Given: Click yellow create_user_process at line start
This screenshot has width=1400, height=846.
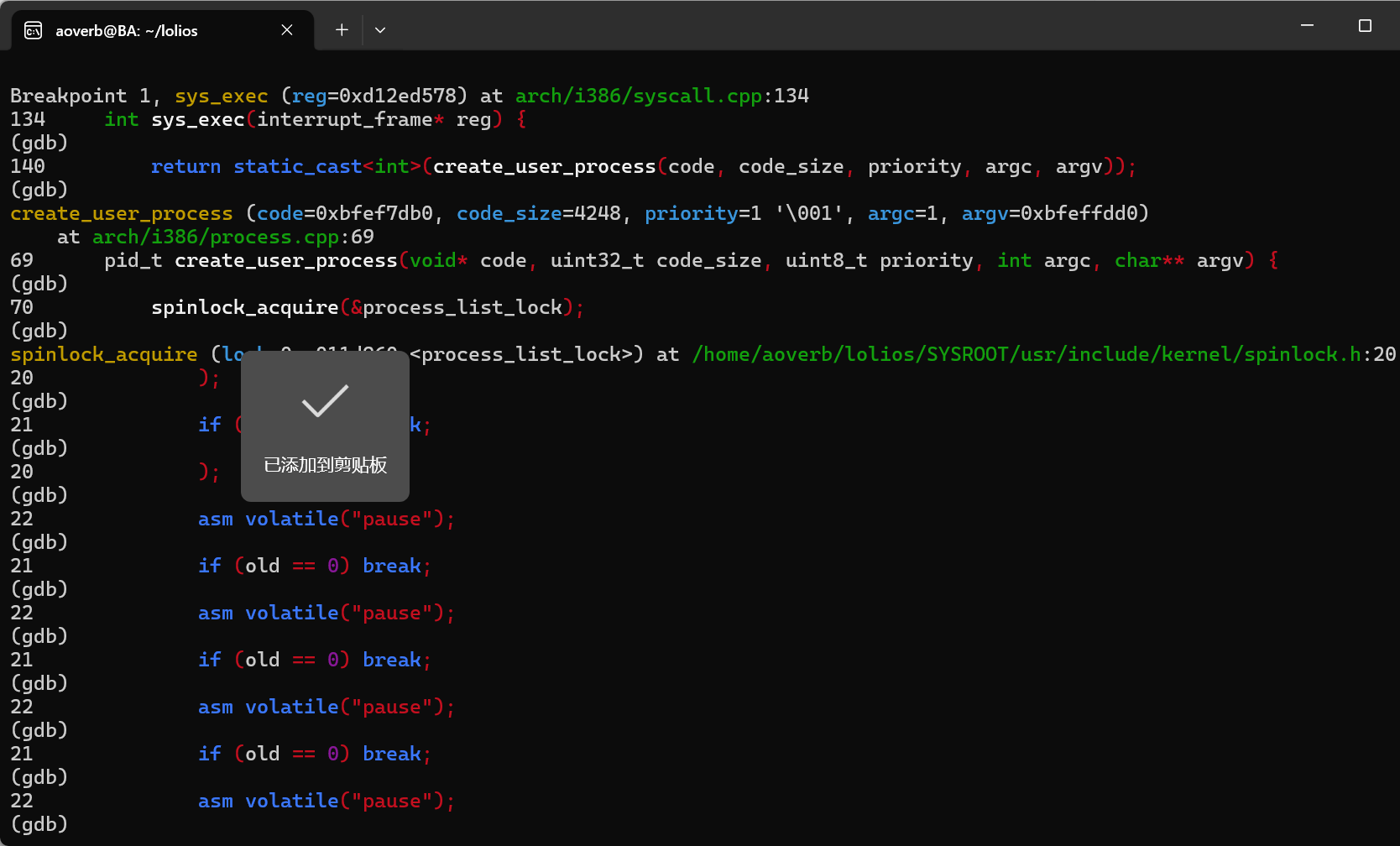Looking at the screenshot, I should [121, 213].
